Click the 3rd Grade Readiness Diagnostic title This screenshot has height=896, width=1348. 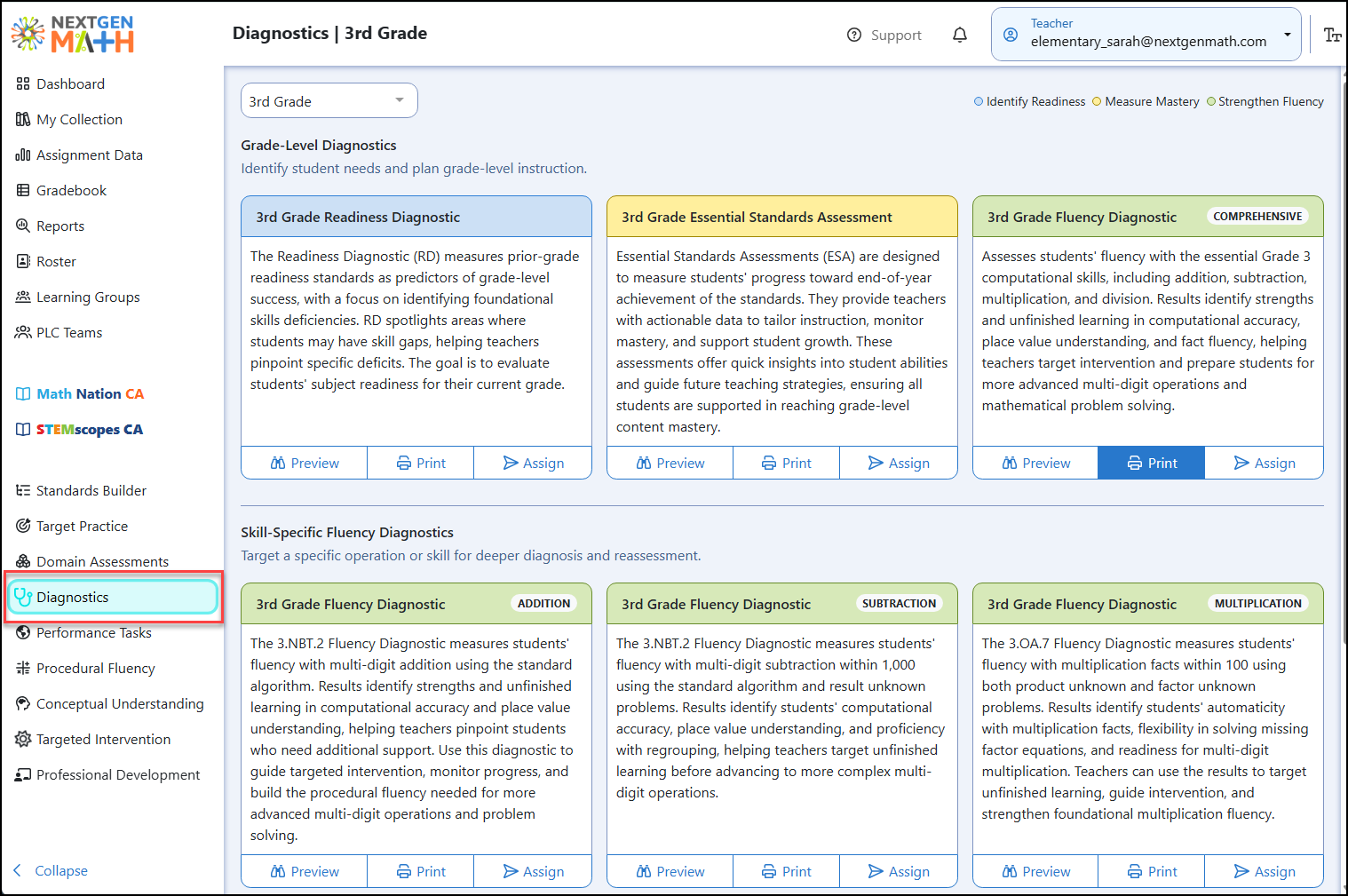358,217
